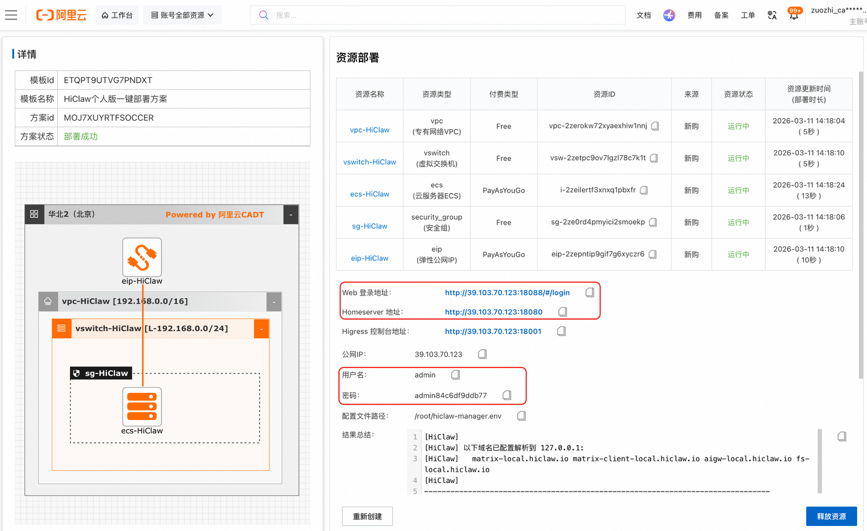Click the /root/hiclaw-manager.env path text

458,416
